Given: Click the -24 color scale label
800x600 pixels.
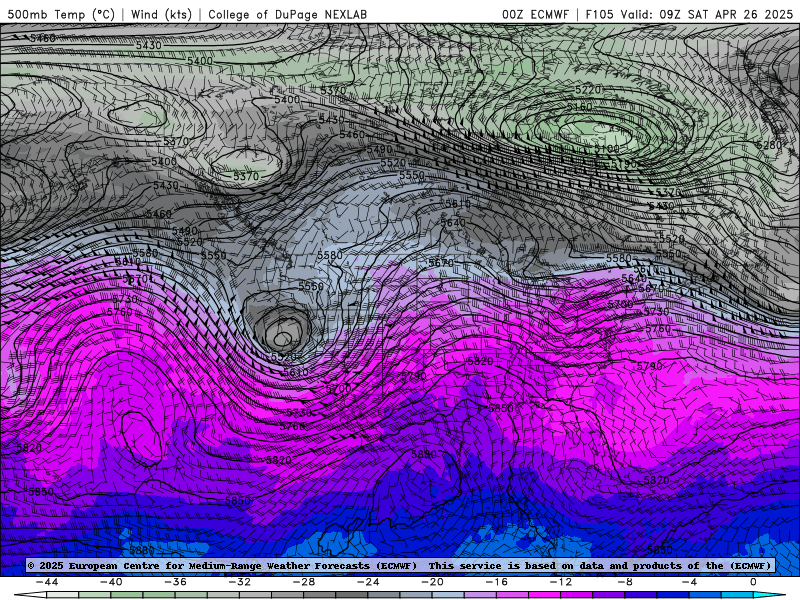Looking at the screenshot, I should (368, 582).
